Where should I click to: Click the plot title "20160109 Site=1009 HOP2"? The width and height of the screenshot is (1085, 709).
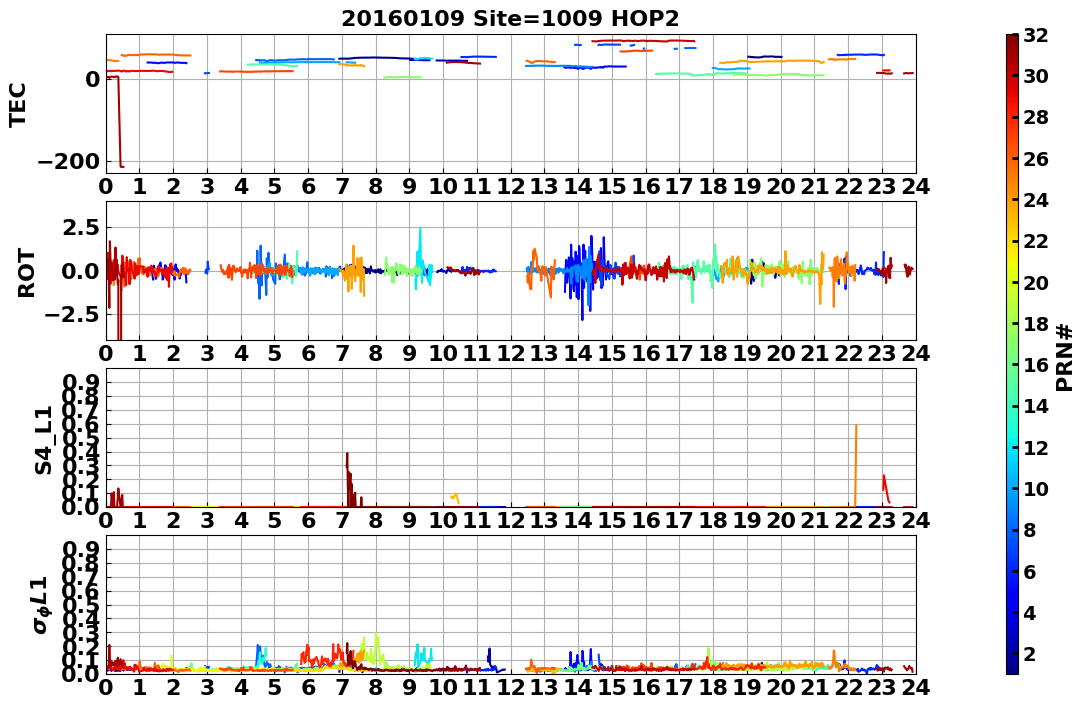511,19
